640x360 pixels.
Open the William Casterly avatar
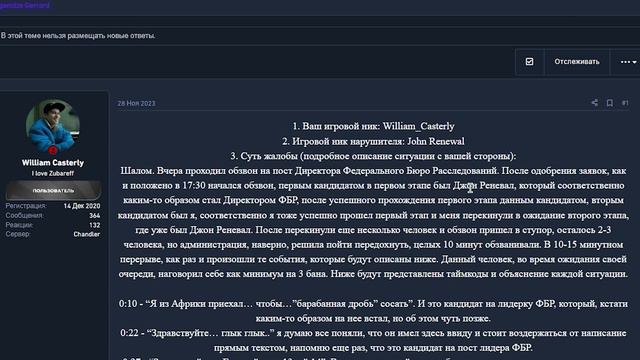coord(53,127)
